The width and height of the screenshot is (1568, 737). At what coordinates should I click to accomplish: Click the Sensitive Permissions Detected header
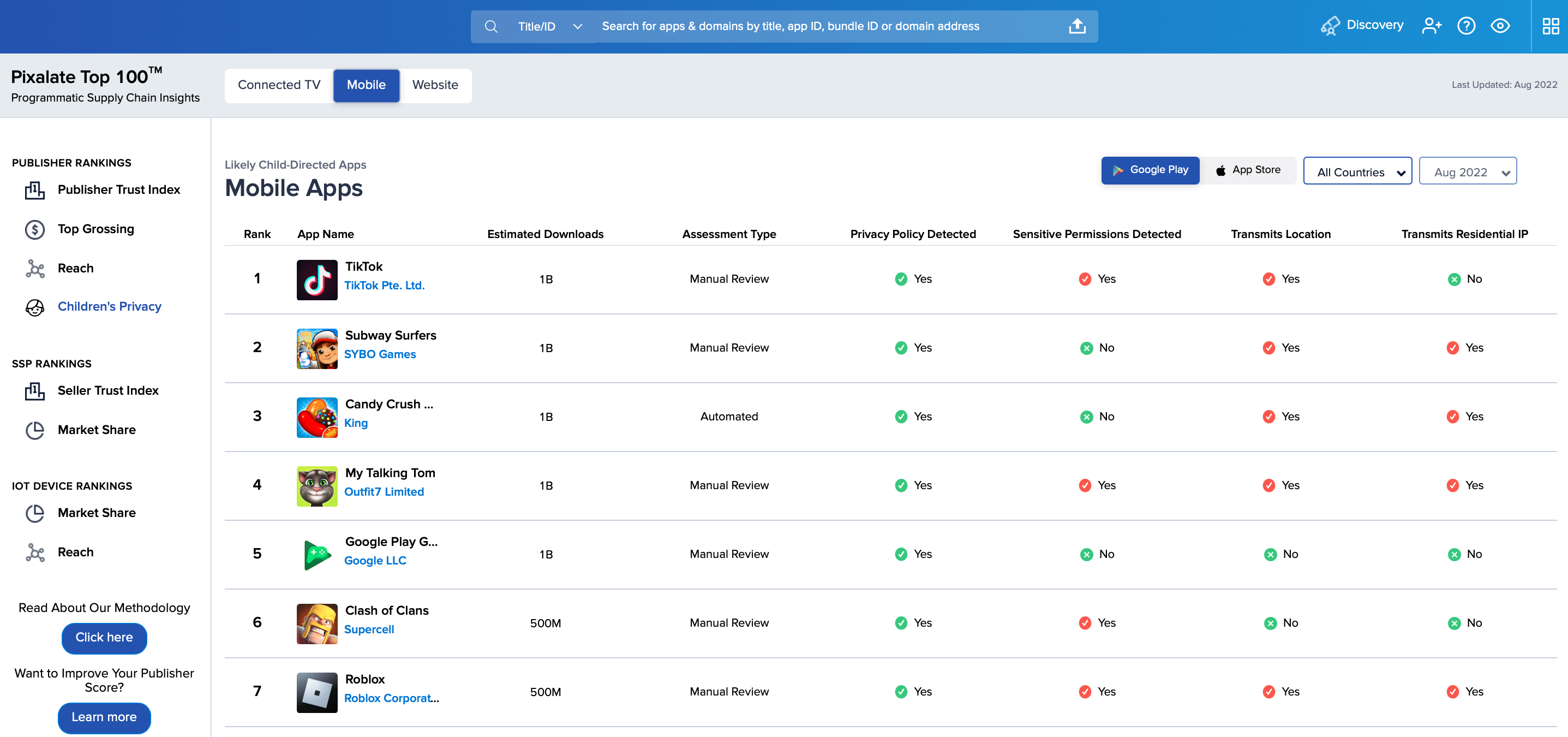(1096, 235)
